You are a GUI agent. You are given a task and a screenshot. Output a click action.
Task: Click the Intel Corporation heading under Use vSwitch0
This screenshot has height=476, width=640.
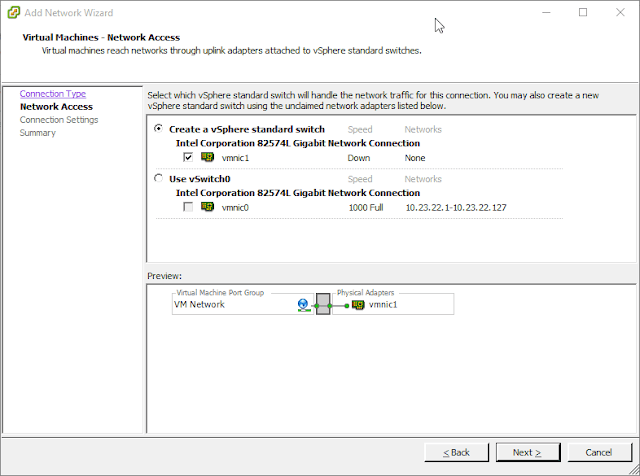298,193
